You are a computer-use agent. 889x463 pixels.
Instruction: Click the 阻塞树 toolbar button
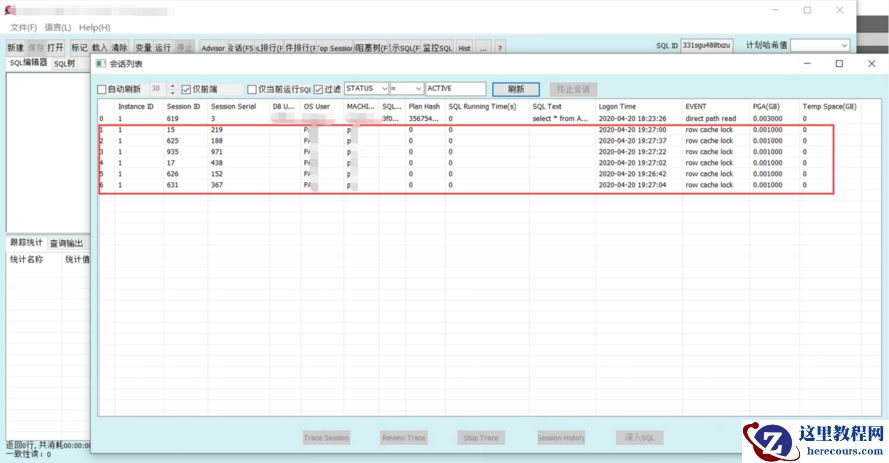(x=372, y=48)
